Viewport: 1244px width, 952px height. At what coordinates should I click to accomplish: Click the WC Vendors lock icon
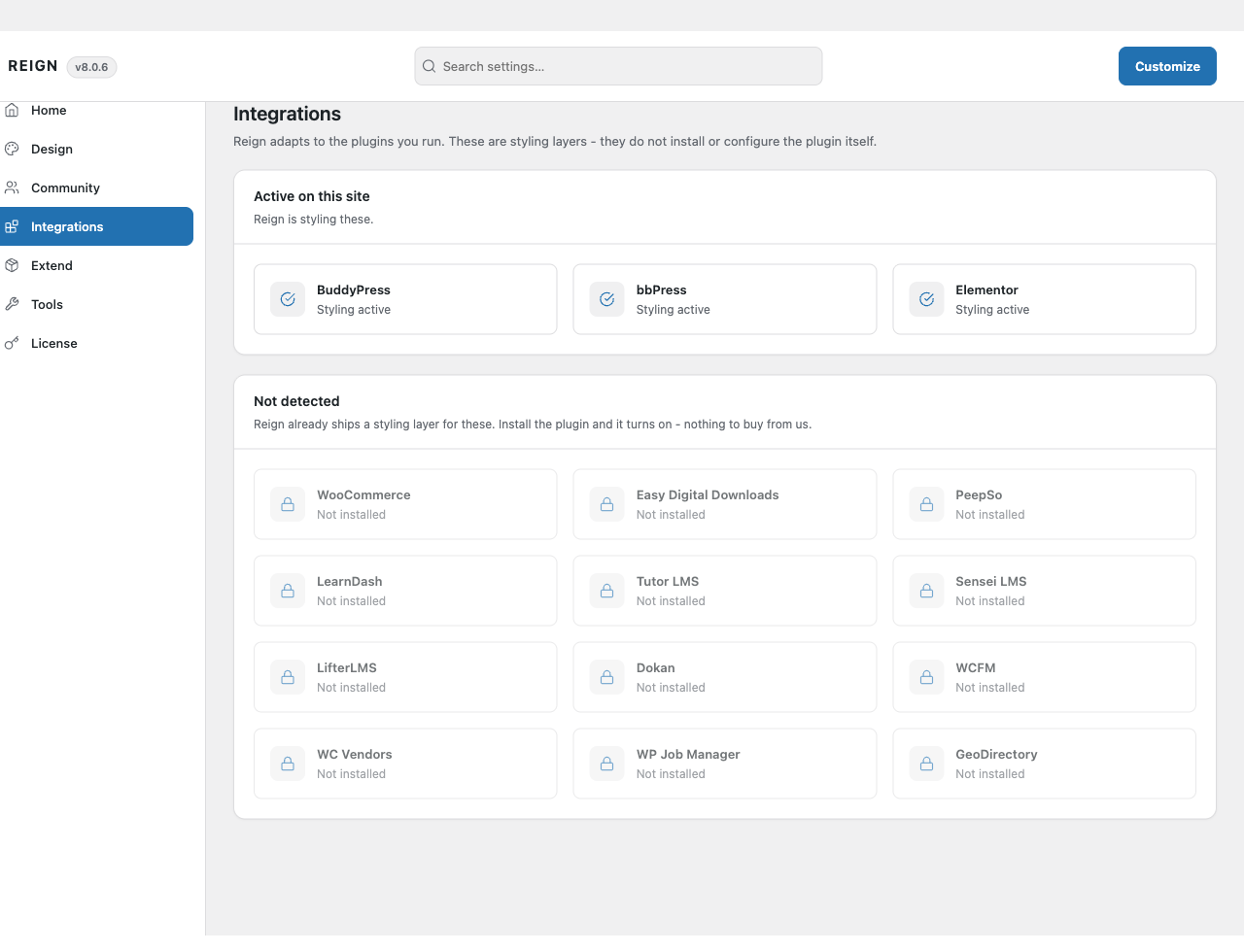click(288, 764)
